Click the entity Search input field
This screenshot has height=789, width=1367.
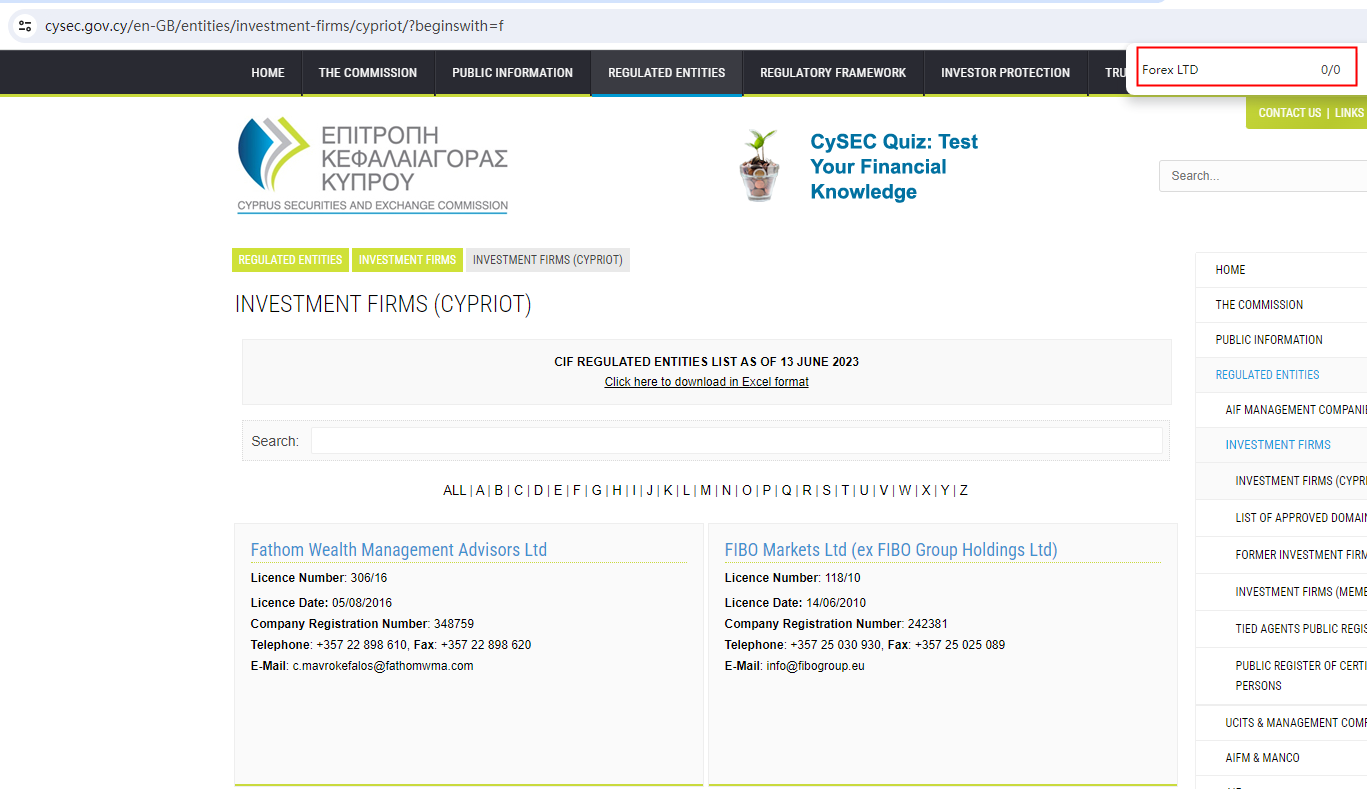point(736,441)
